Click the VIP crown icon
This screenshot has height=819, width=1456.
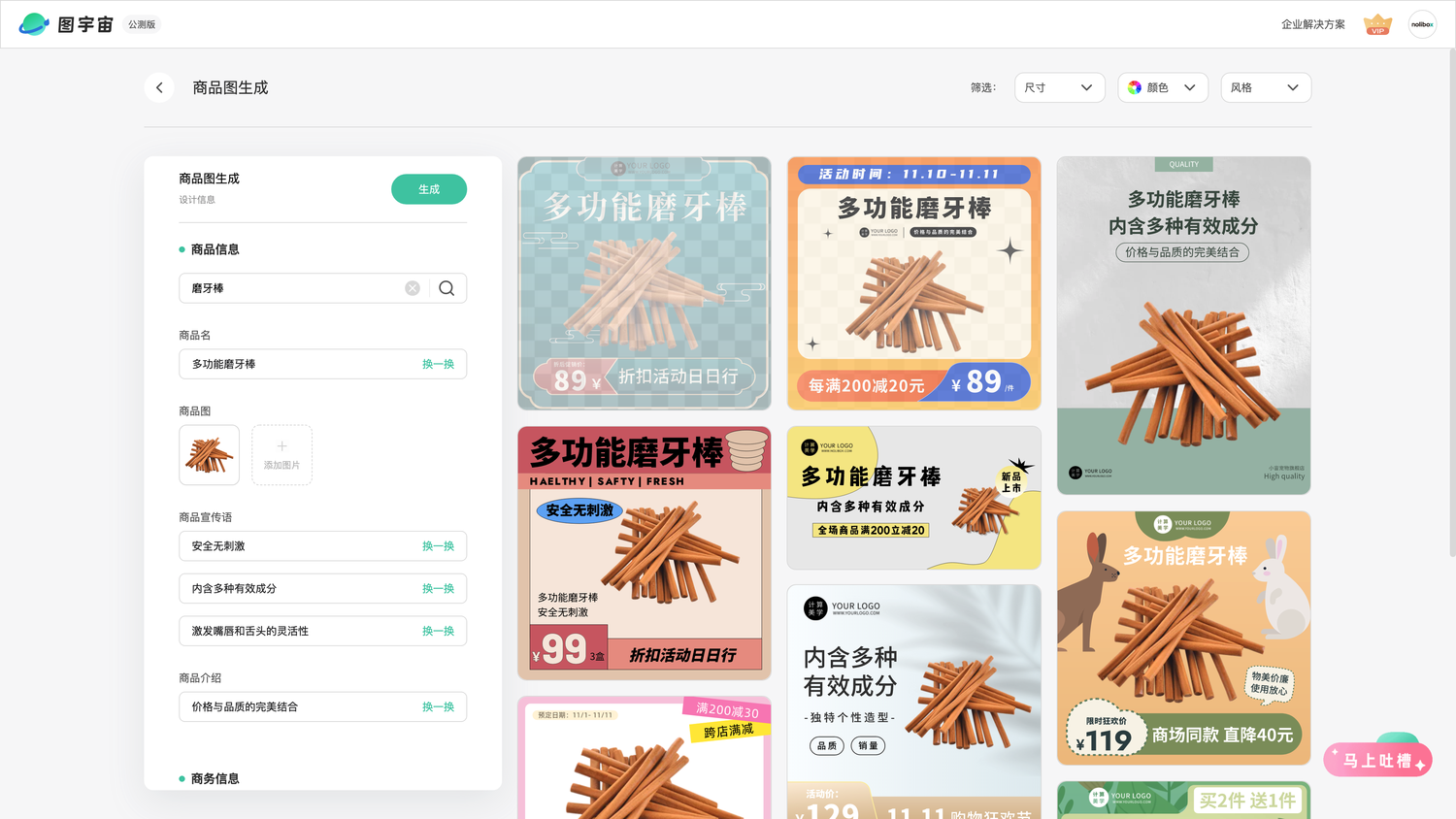coord(1377,24)
